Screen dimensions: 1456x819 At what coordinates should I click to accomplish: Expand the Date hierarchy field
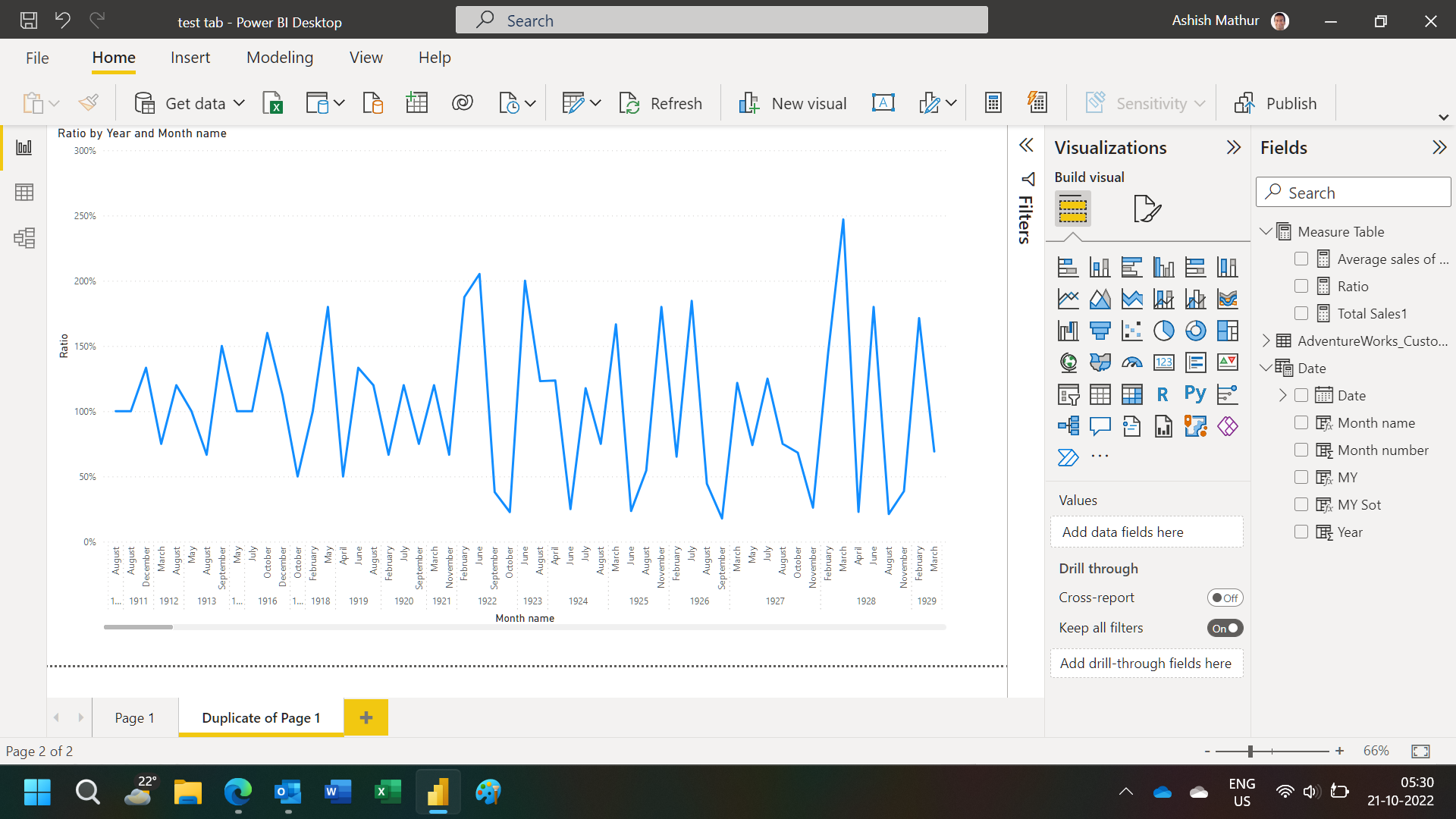tap(1283, 395)
